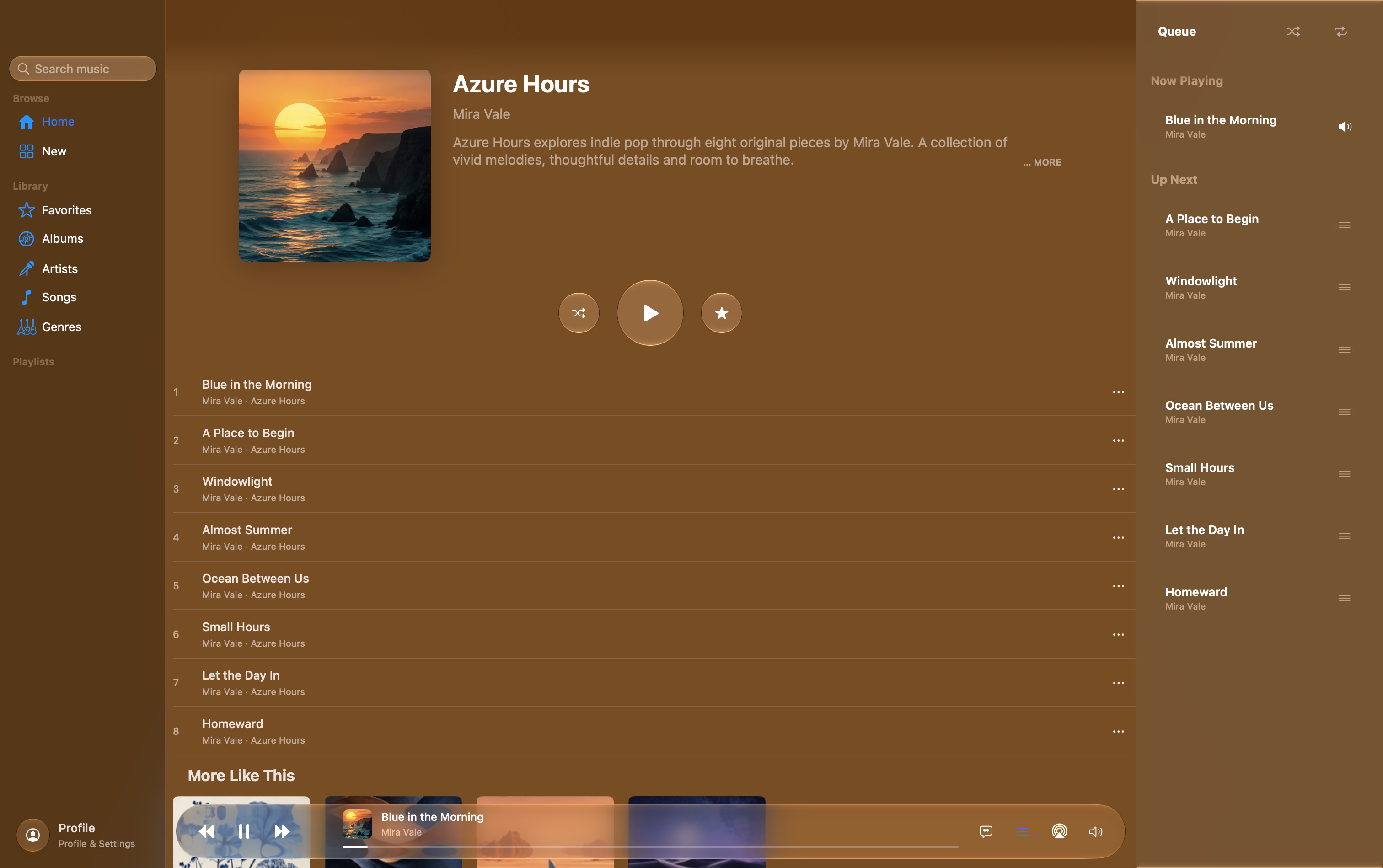Image resolution: width=1383 pixels, height=868 pixels.
Task: Select Ocean Between Us in the Up Next queue
Action: pos(1259,412)
